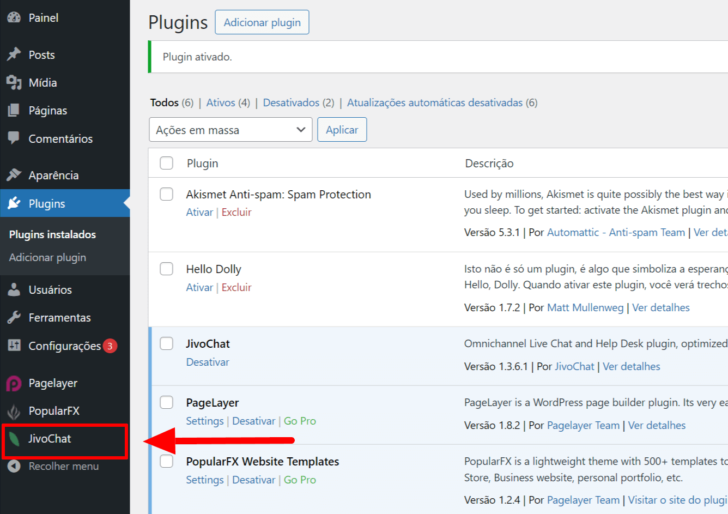Select Plugins instalados submenu entry
This screenshot has height=514, width=728.
[x=52, y=234]
